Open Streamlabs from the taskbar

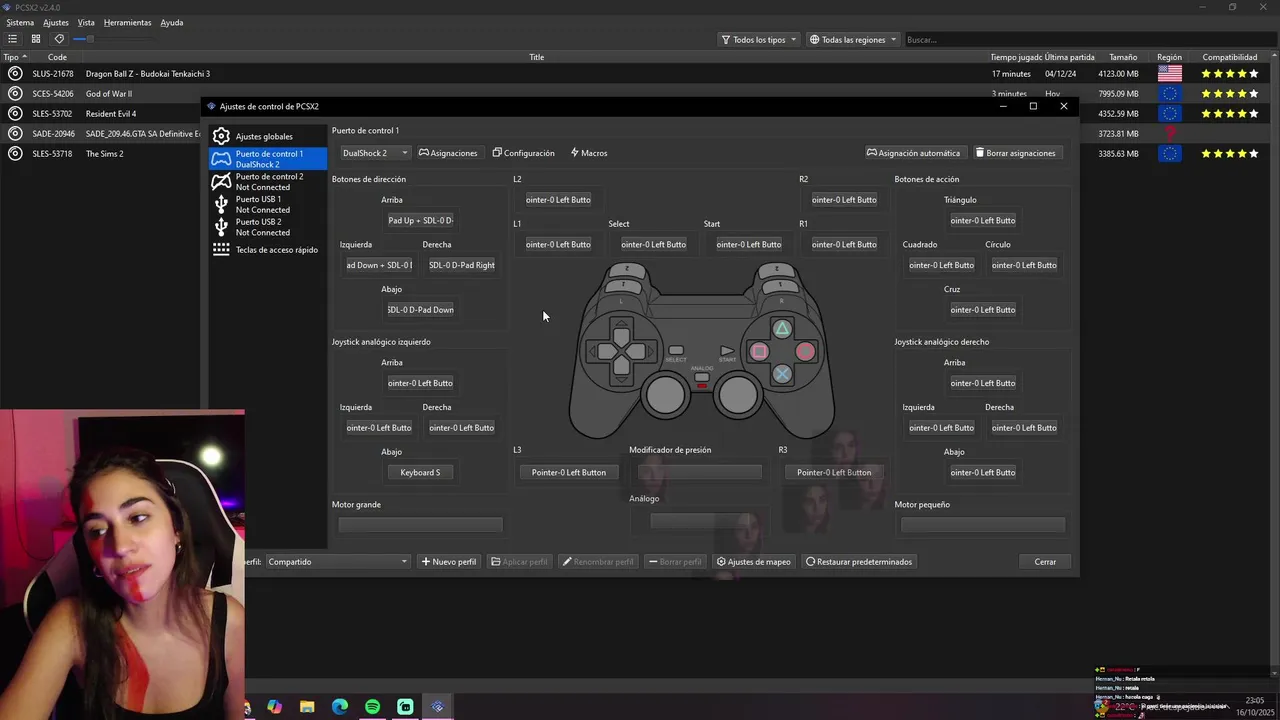405,707
